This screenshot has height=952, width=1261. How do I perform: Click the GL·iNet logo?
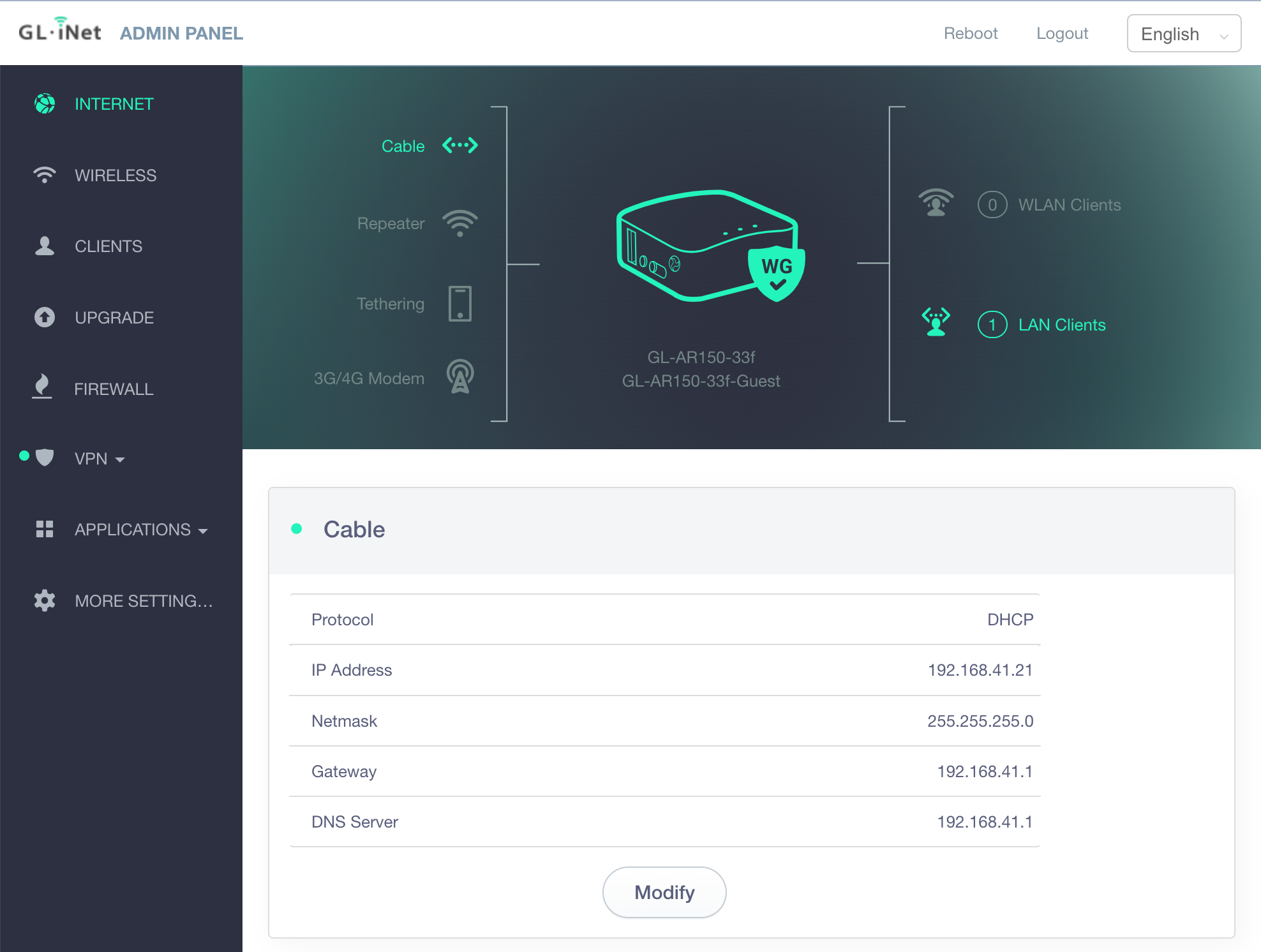[60, 31]
